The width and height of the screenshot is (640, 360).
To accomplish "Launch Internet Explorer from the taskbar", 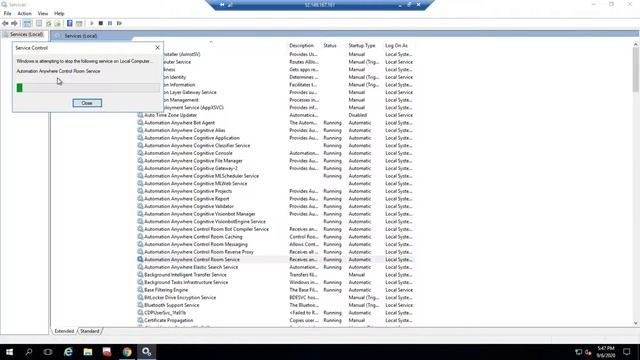I will pyautogui.click(x=68, y=352).
